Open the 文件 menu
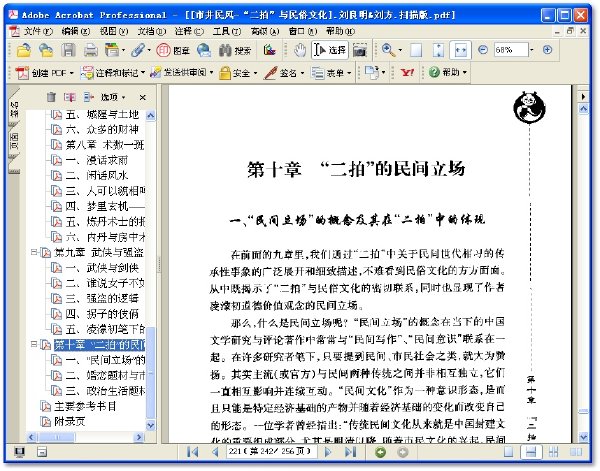 pos(38,31)
